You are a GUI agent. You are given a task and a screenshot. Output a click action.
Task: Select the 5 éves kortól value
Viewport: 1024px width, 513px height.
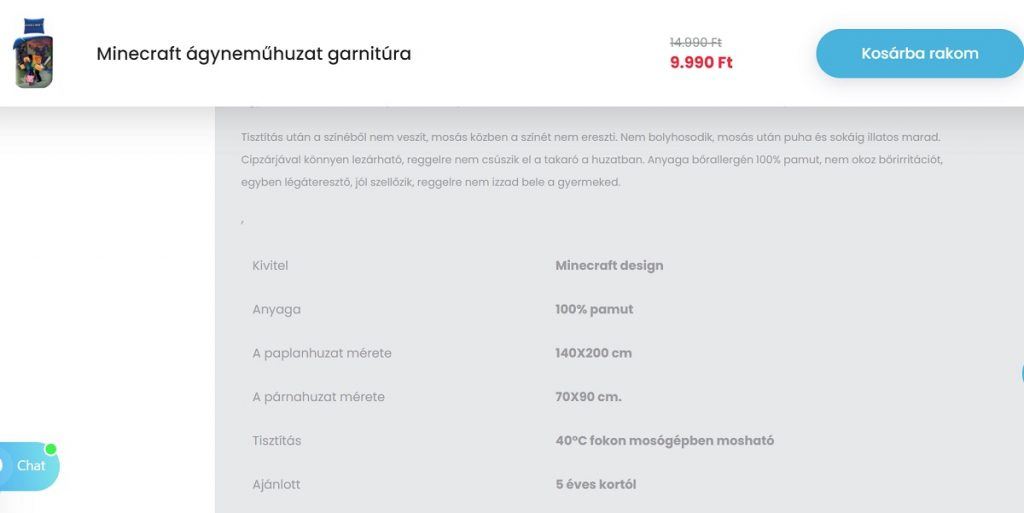[x=596, y=484]
